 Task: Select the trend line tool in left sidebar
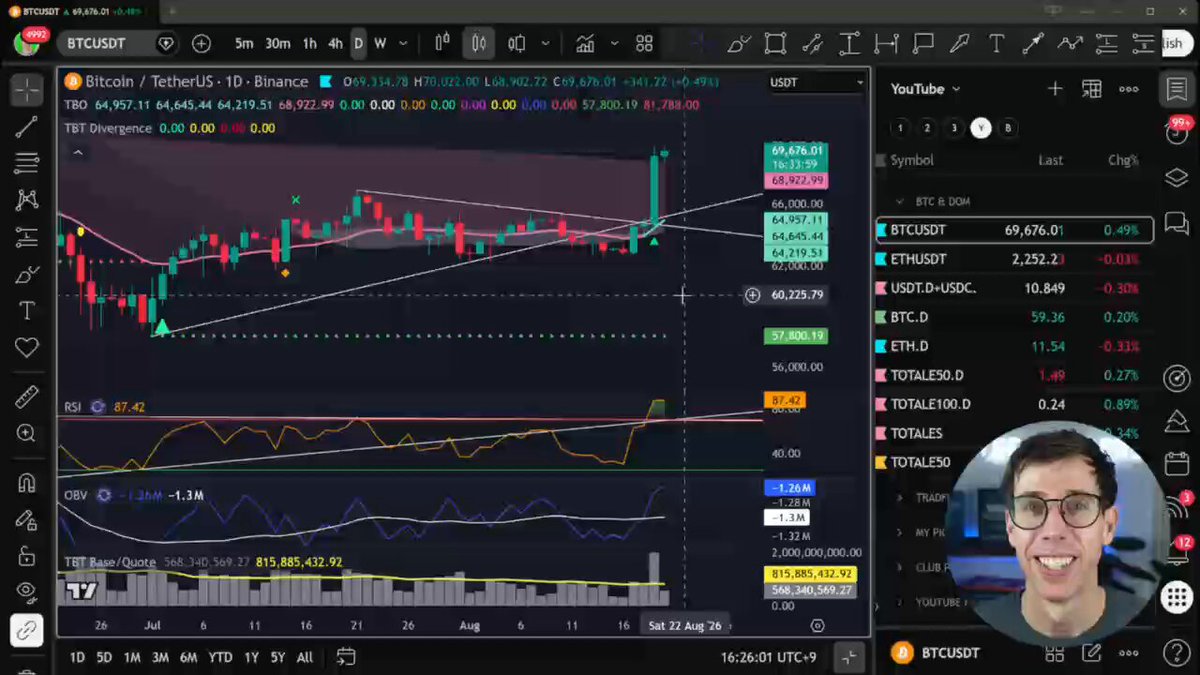click(26, 126)
